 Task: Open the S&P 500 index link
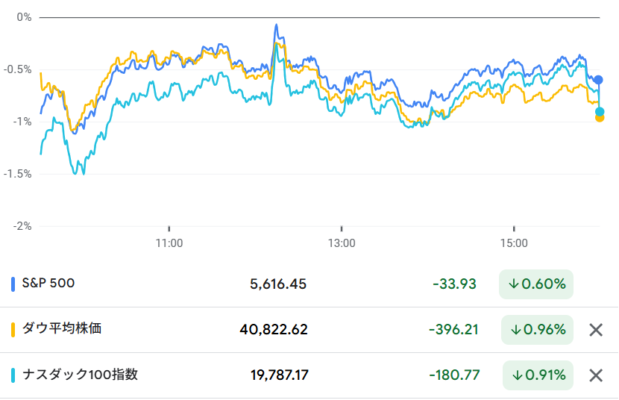point(48,283)
